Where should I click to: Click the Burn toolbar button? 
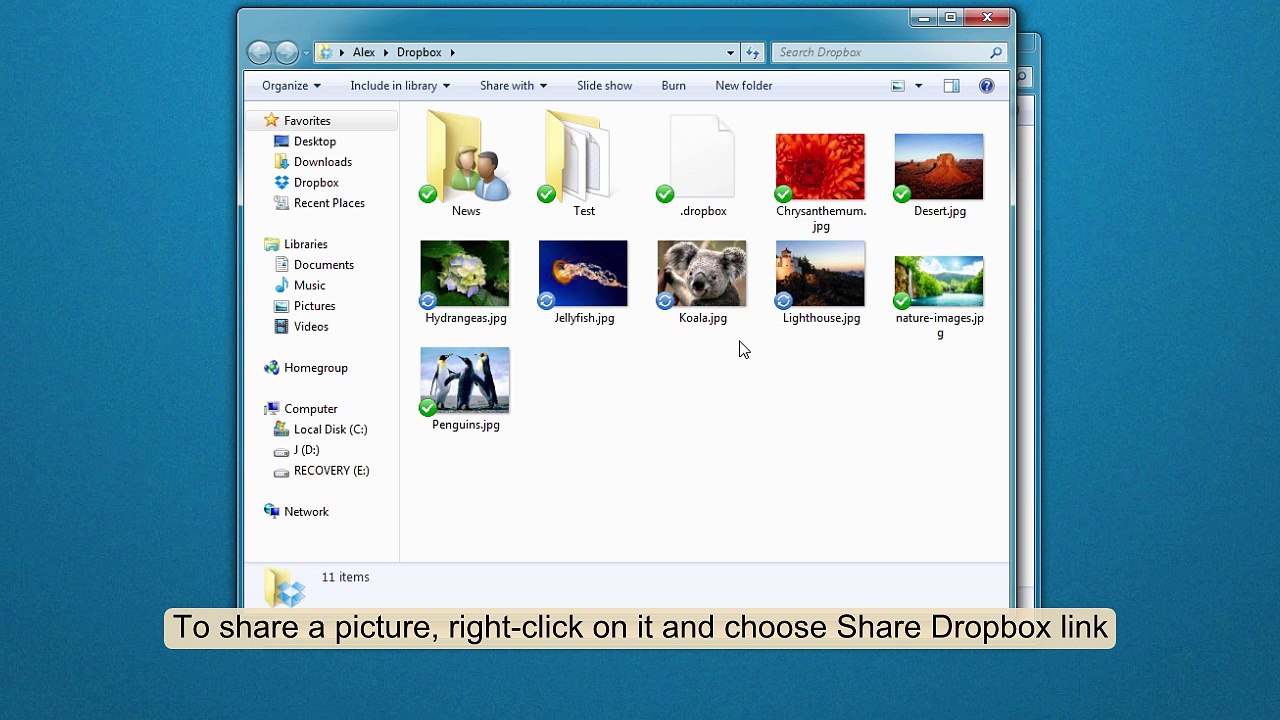[673, 86]
